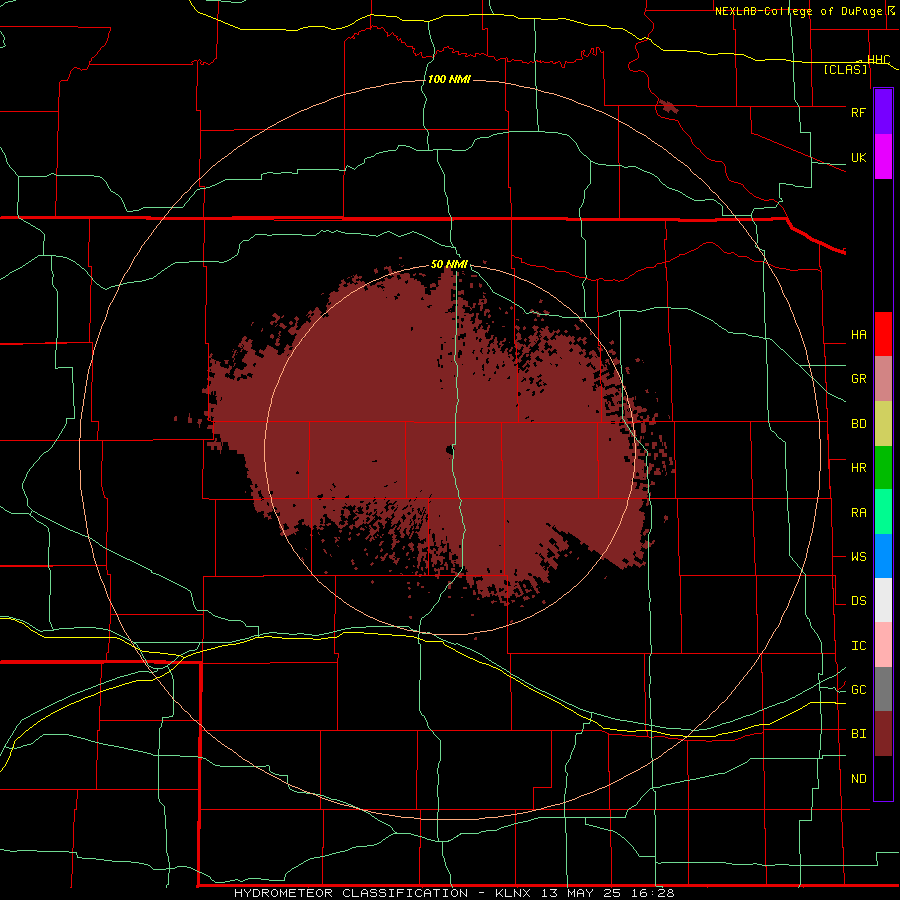This screenshot has width=900, height=900.
Task: Click the "HHC" product label
Action: 878,60
